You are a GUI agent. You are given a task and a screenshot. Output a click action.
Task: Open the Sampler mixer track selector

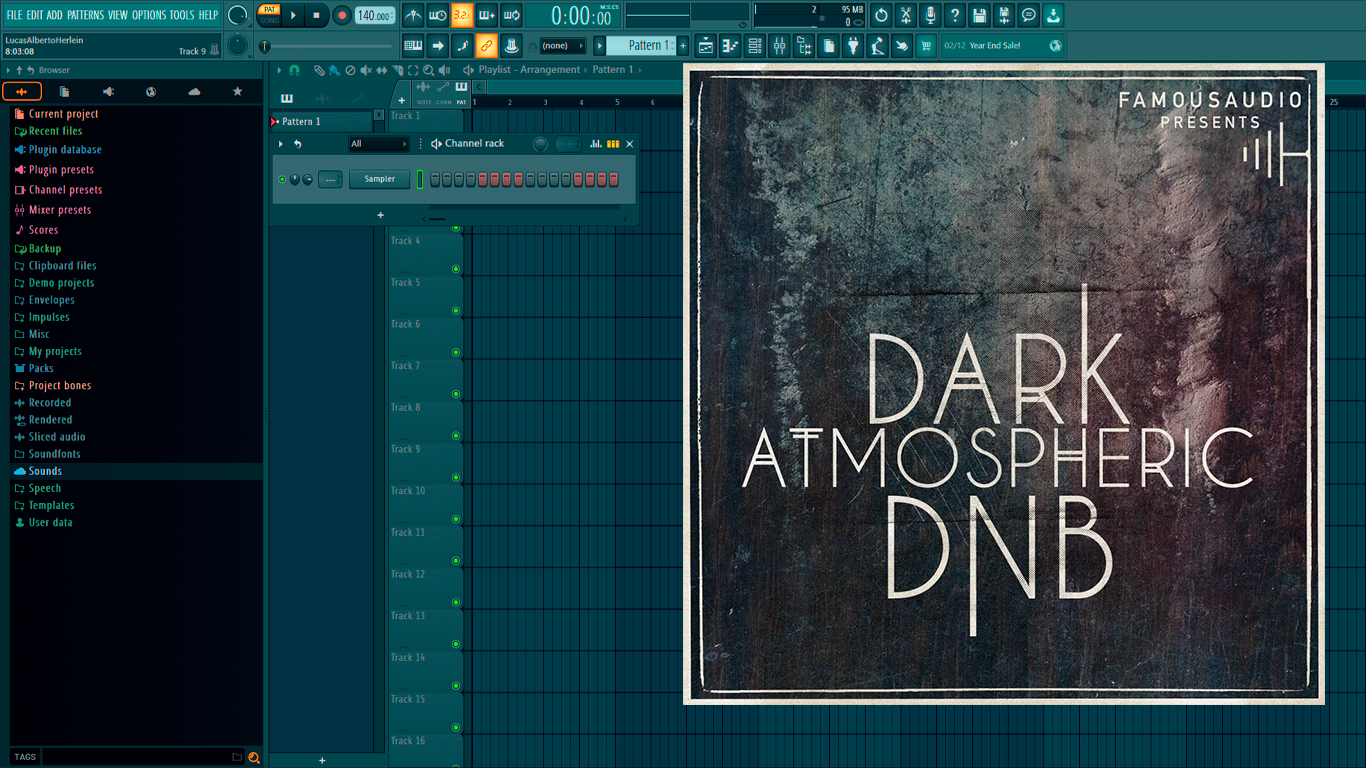[330, 179]
